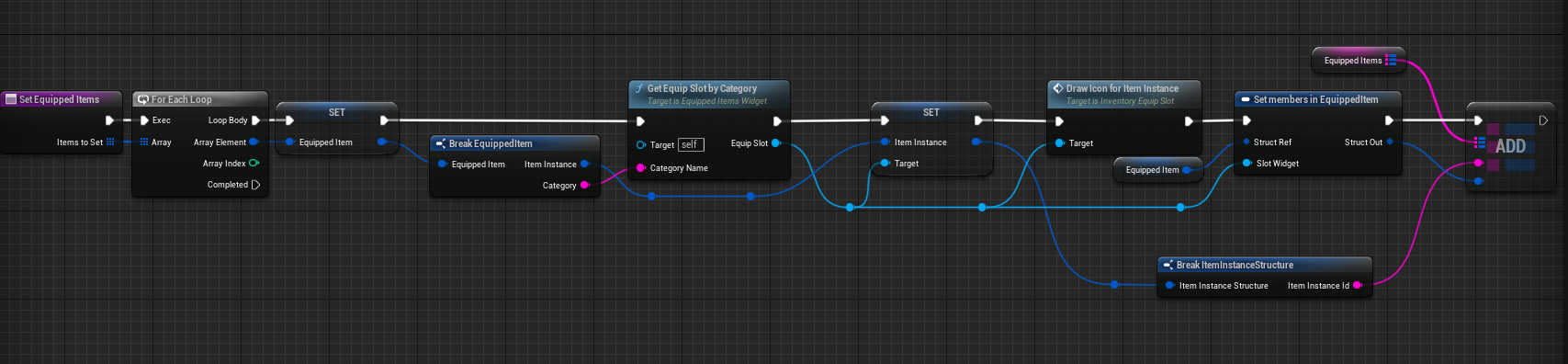Select the reroute node below Equipped Item getter
The image size is (1568, 364).
[x=1180, y=207]
